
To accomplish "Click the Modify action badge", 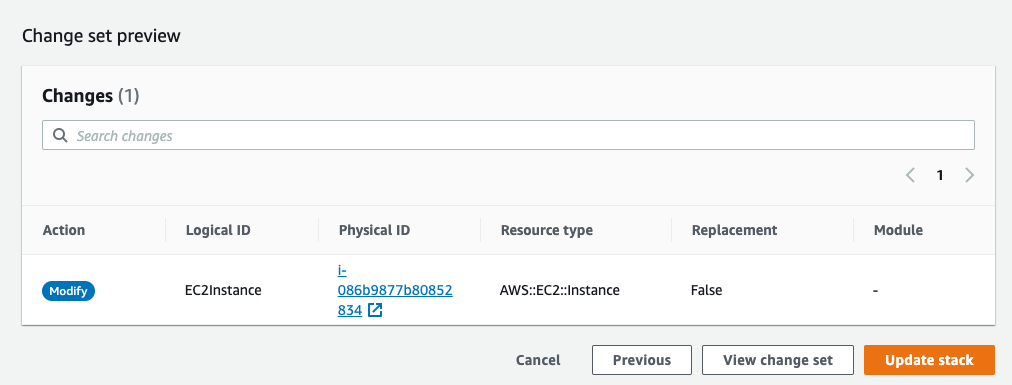I will point(68,291).
